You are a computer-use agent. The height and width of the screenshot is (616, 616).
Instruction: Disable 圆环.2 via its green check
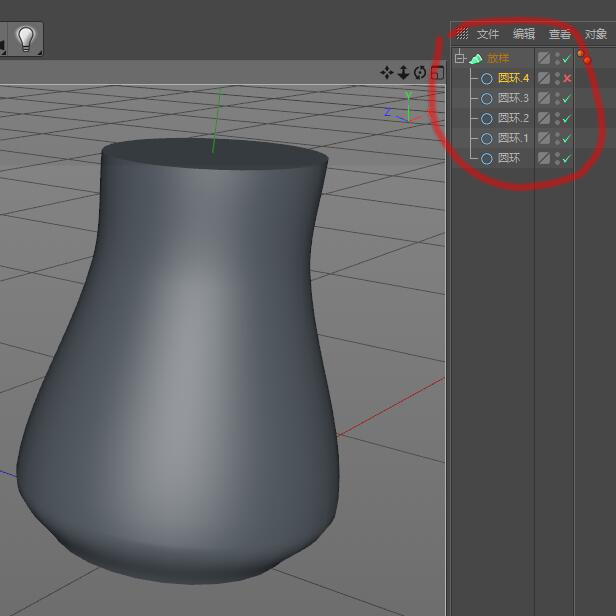click(x=566, y=118)
